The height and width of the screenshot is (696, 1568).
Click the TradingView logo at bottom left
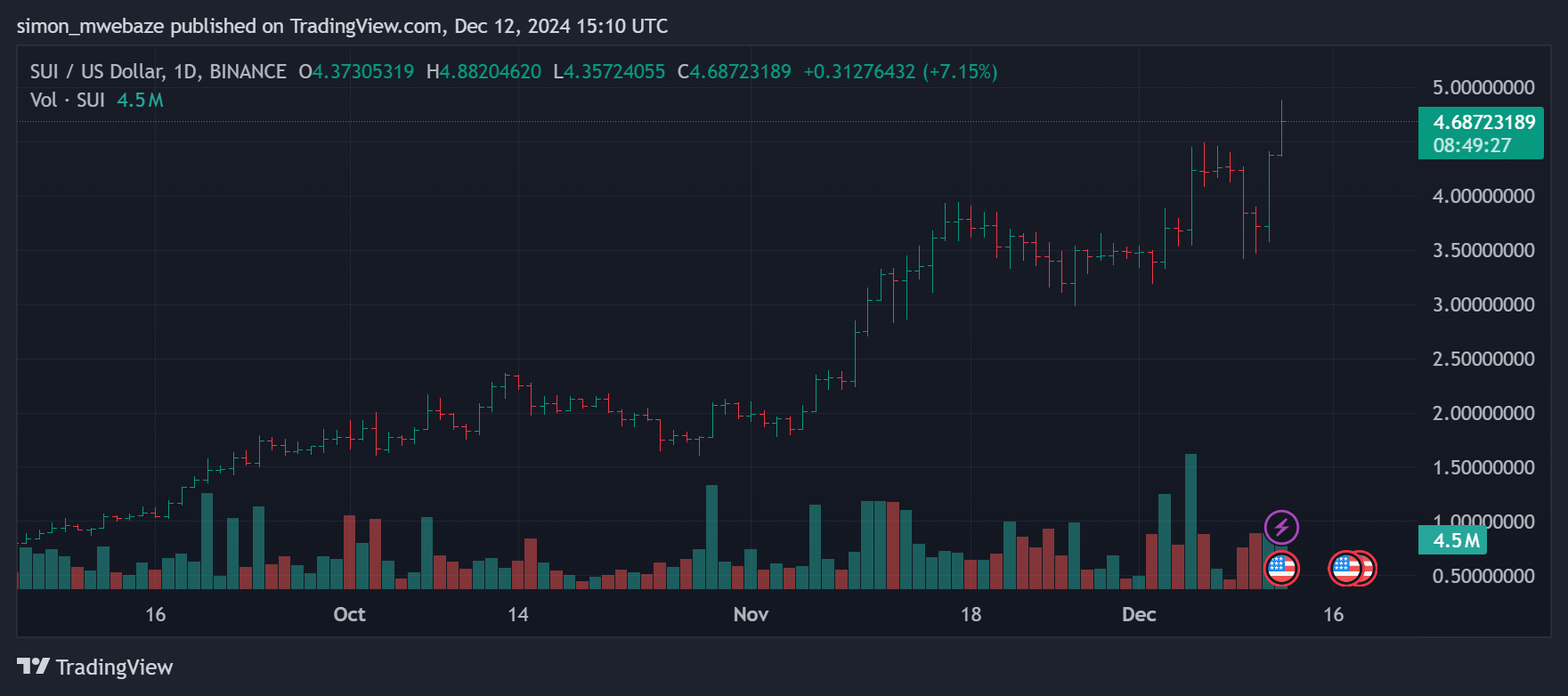tap(33, 667)
